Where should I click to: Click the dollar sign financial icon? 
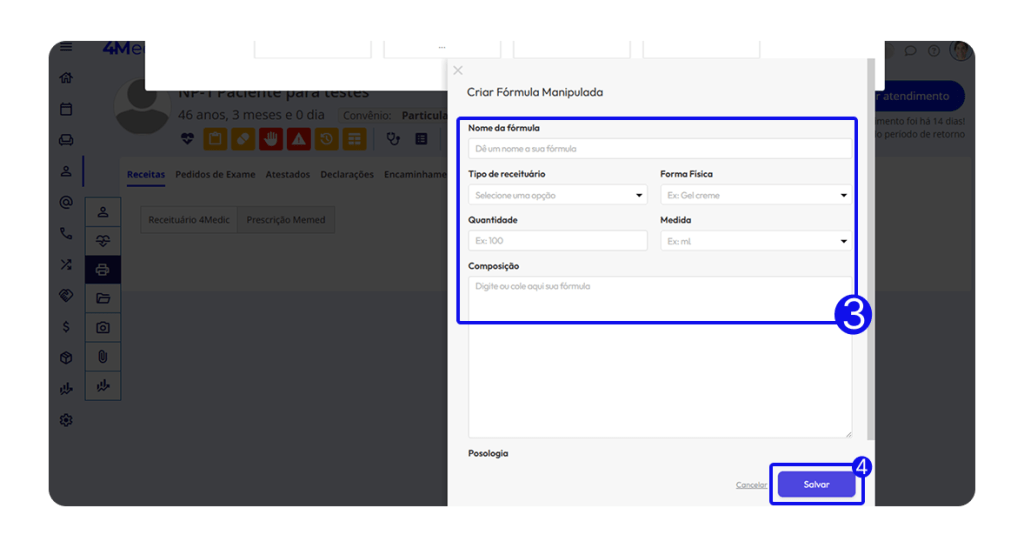click(66, 327)
